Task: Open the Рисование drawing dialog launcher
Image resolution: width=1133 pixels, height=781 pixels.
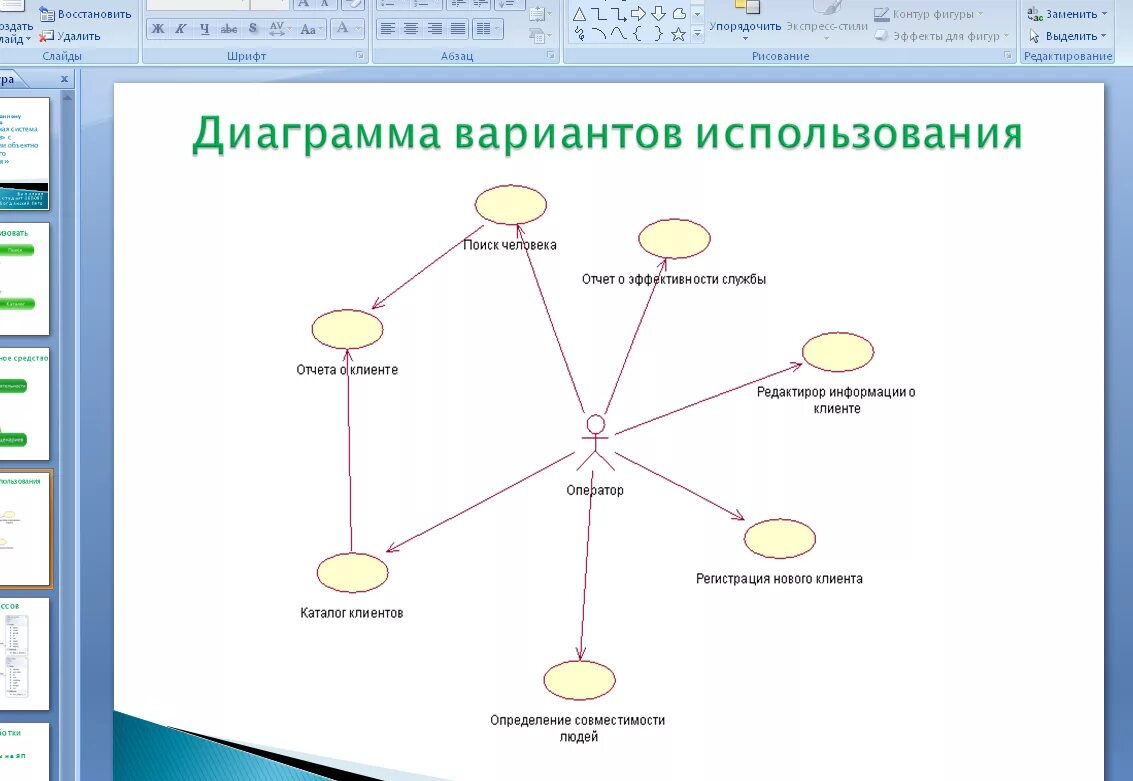Action: click(1007, 56)
